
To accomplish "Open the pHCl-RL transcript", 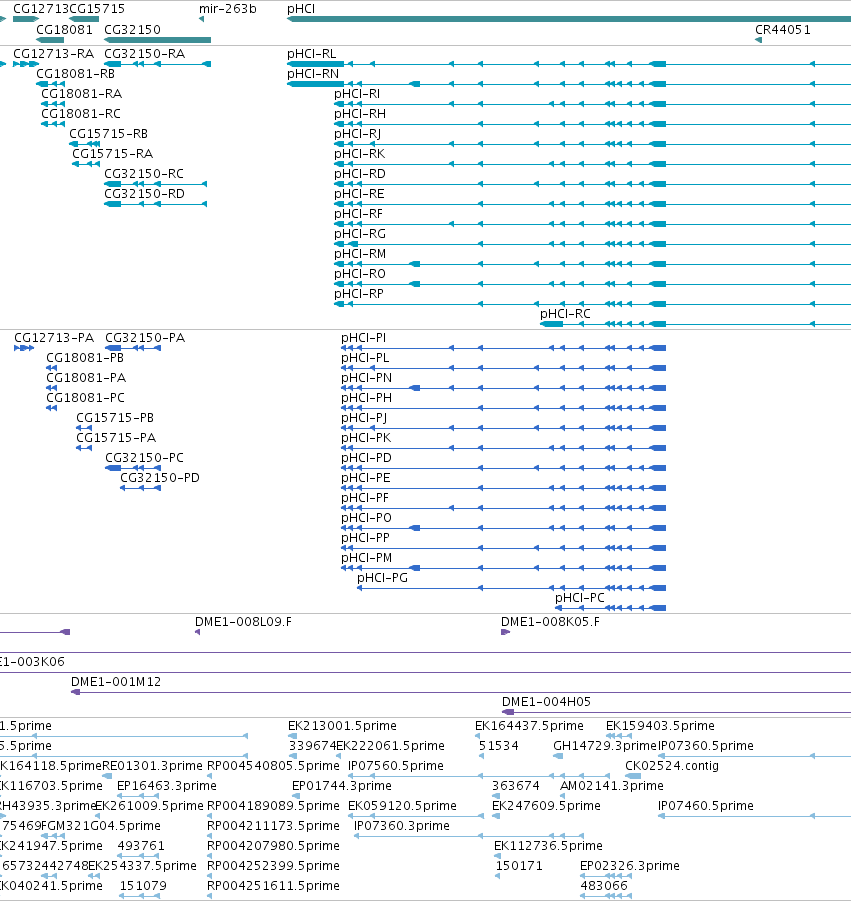I will (x=311, y=54).
